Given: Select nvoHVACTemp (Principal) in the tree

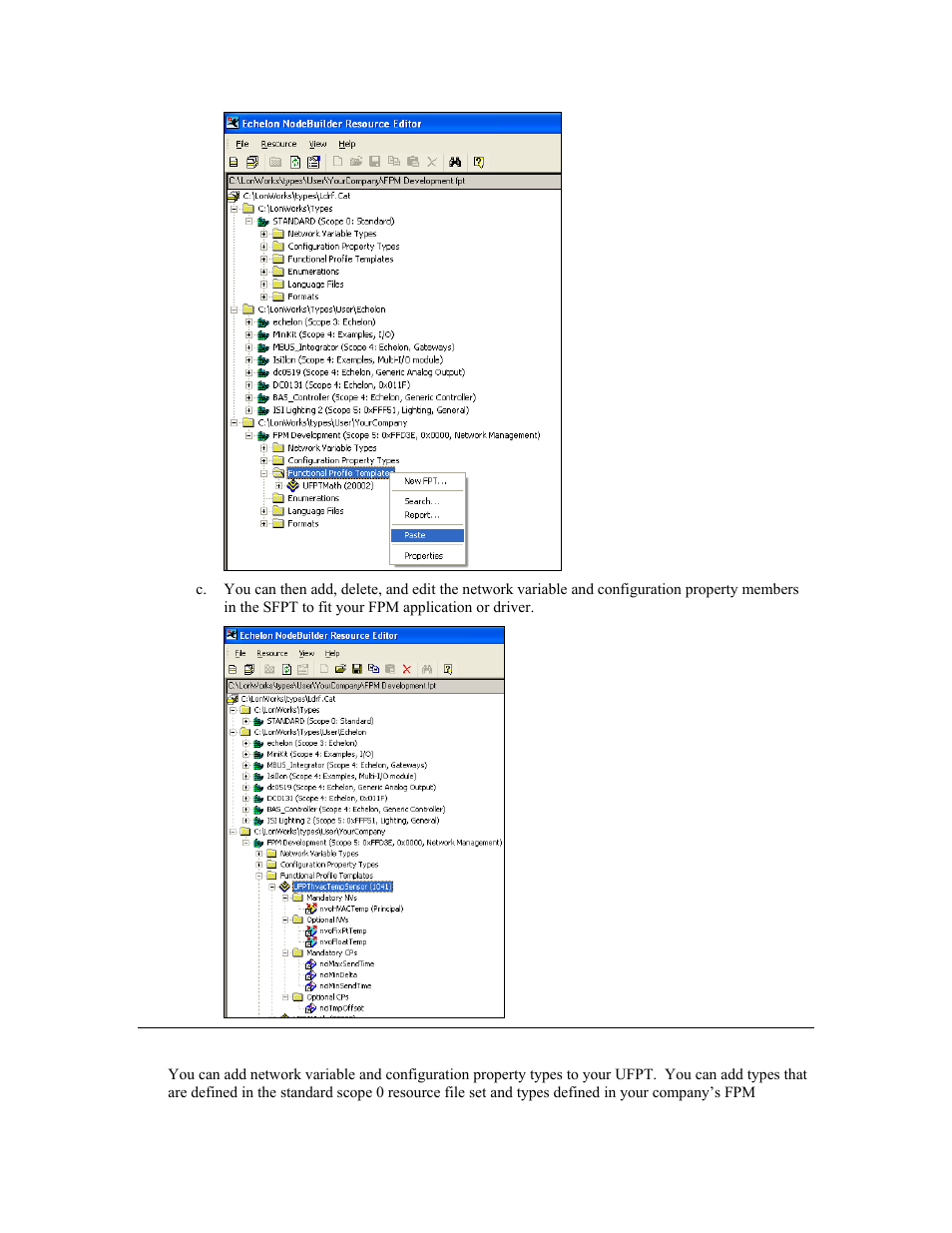Looking at the screenshot, I should click(361, 909).
